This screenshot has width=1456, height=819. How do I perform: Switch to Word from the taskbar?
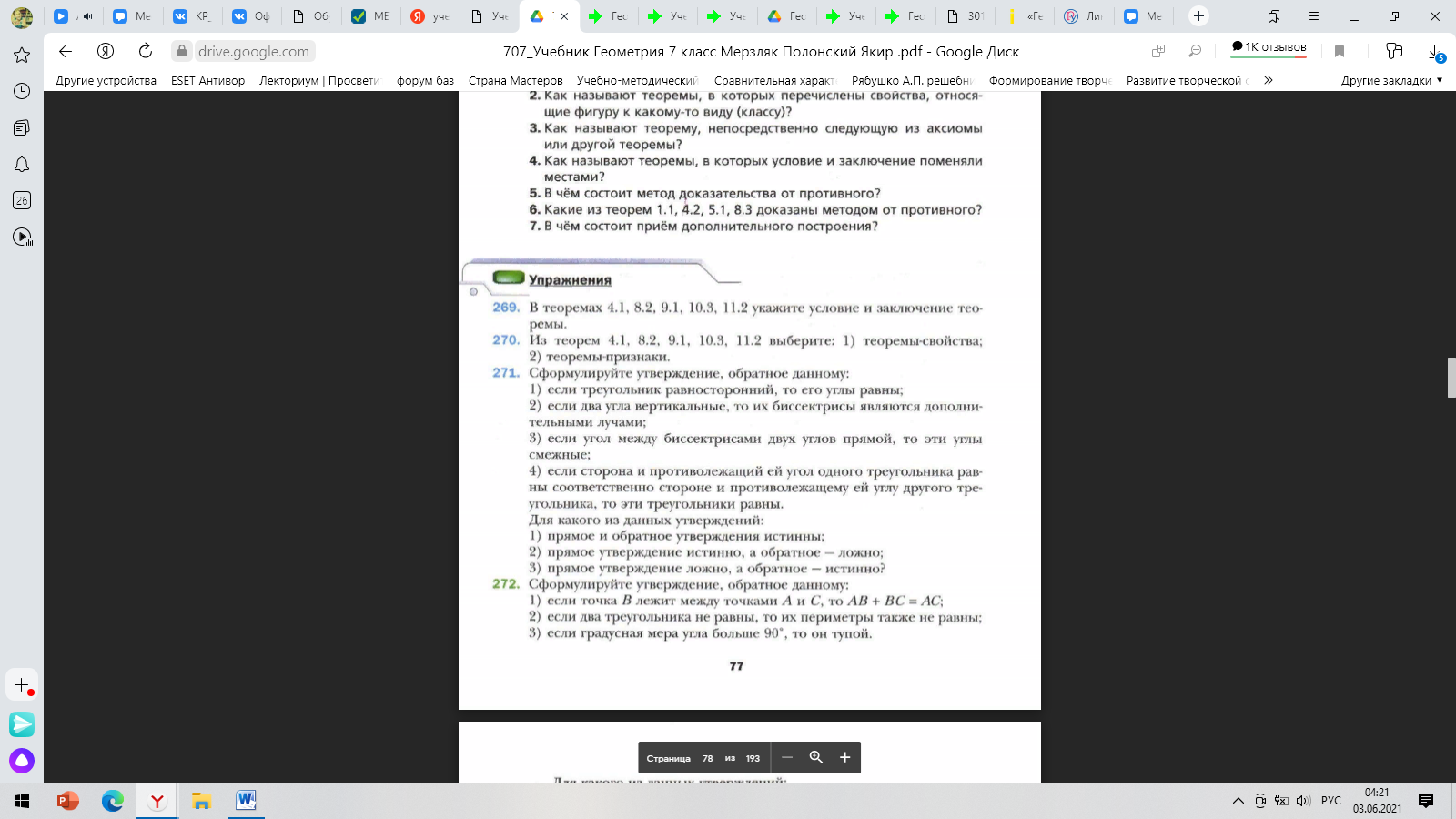pyautogui.click(x=246, y=801)
